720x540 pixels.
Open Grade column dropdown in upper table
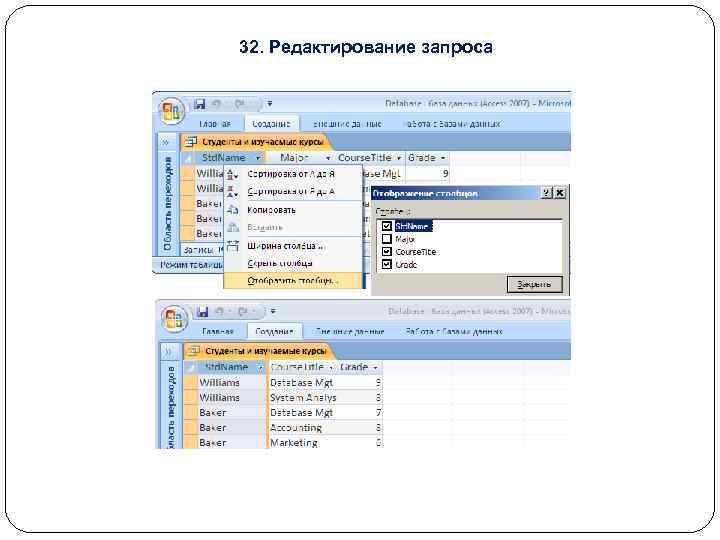tap(443, 158)
